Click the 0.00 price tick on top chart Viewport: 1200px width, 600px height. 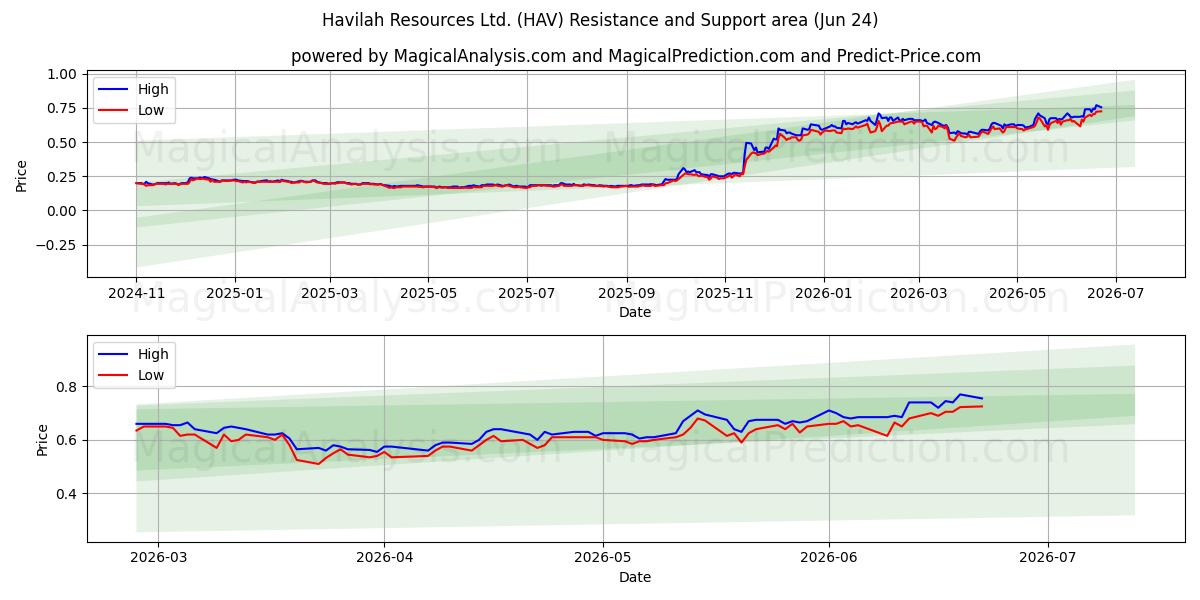(x=62, y=210)
